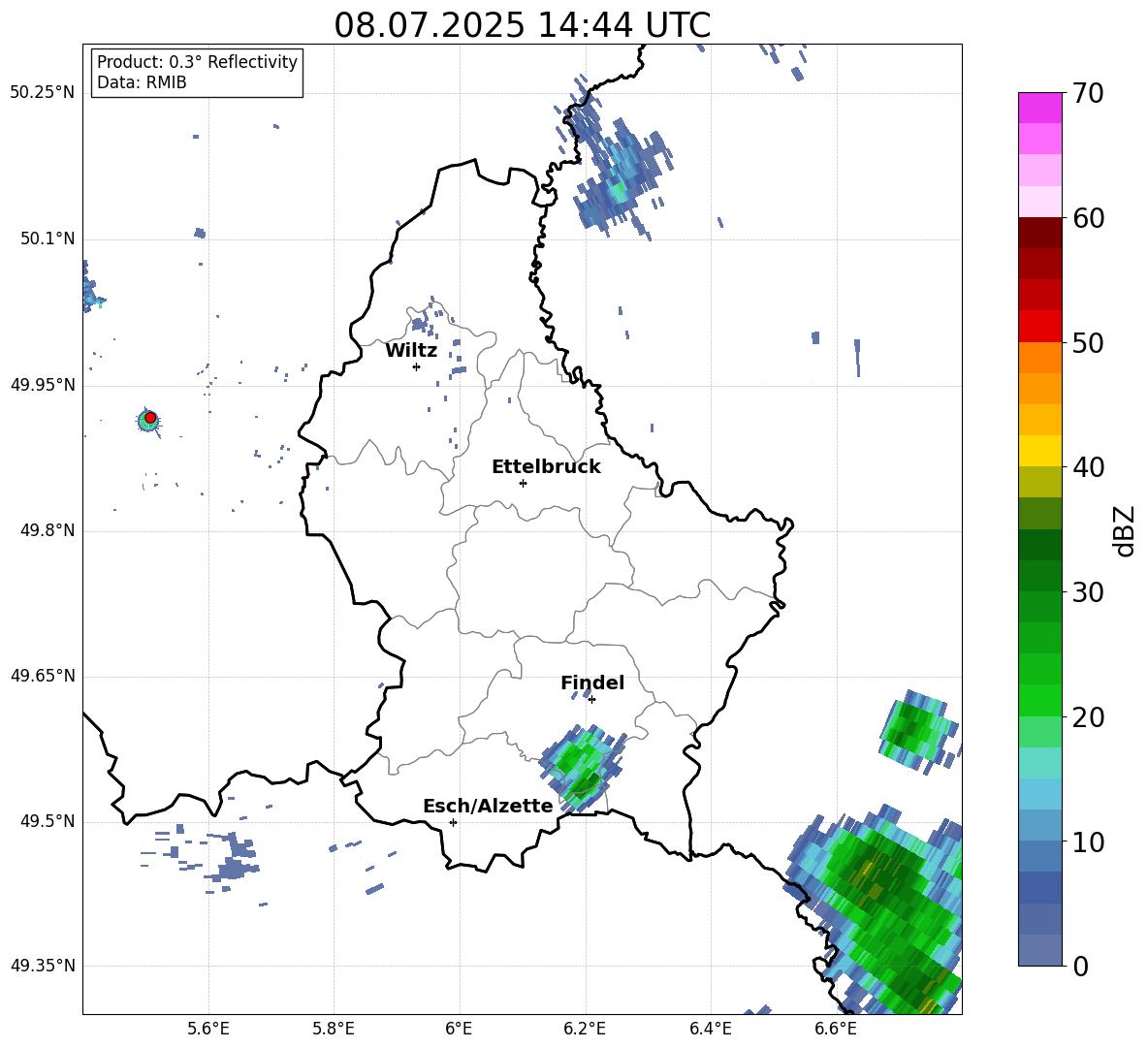Click the 6.4°E longitude label

(710, 1029)
